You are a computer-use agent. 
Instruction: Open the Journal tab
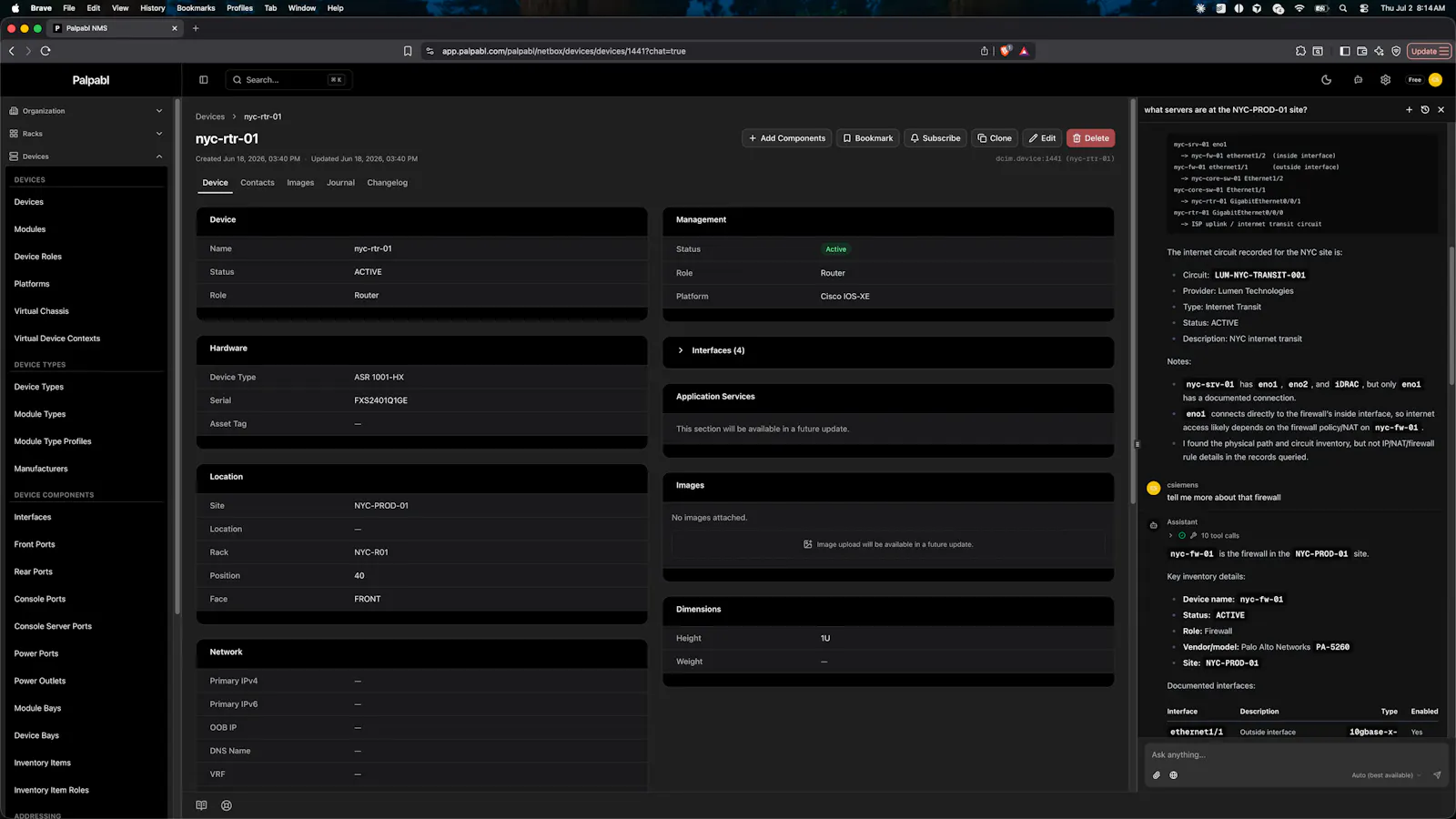tap(340, 183)
